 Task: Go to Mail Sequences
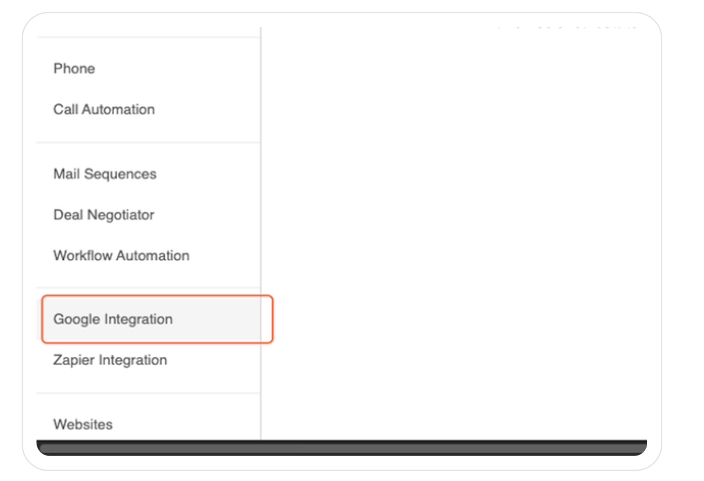coord(105,174)
